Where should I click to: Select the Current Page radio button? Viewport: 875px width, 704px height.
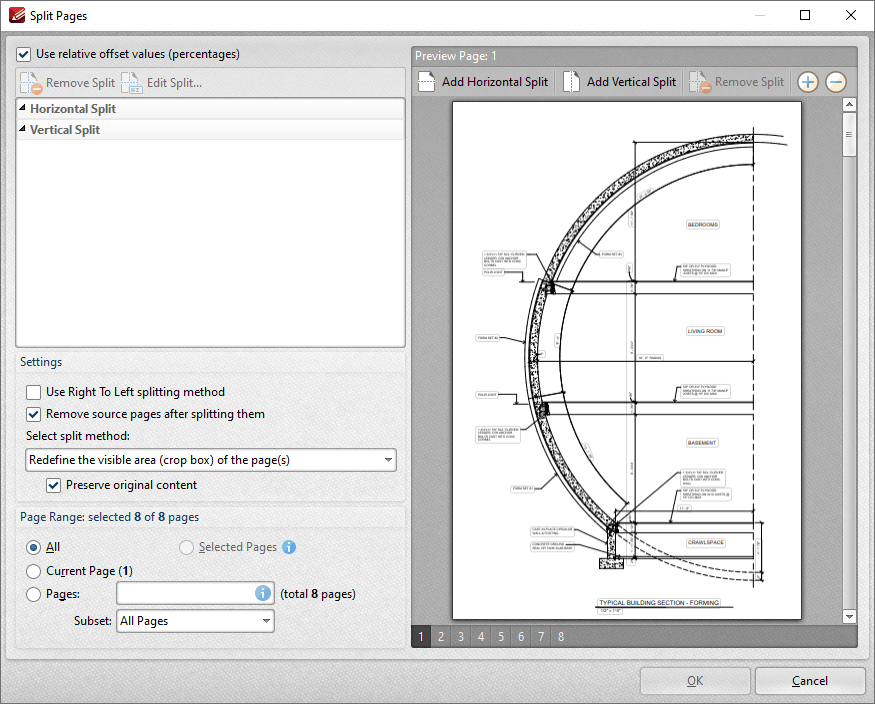pyautogui.click(x=33, y=570)
